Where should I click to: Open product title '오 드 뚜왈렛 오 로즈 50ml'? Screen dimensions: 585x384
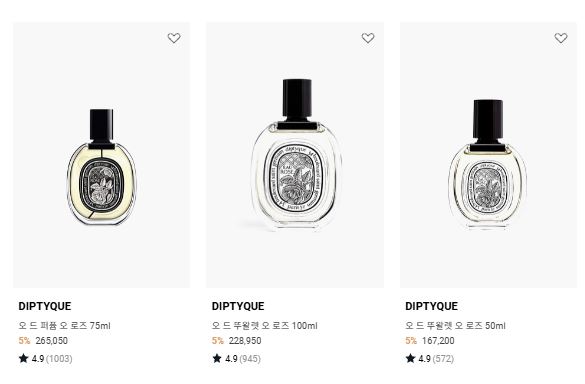(455, 326)
